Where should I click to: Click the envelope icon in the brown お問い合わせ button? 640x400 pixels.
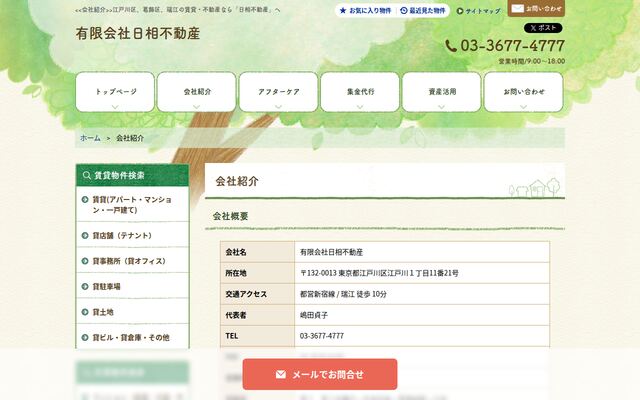(518, 8)
